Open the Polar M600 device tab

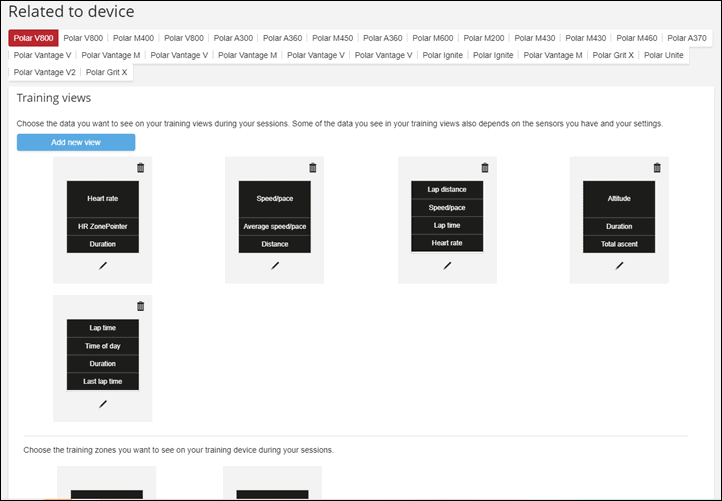(432, 38)
